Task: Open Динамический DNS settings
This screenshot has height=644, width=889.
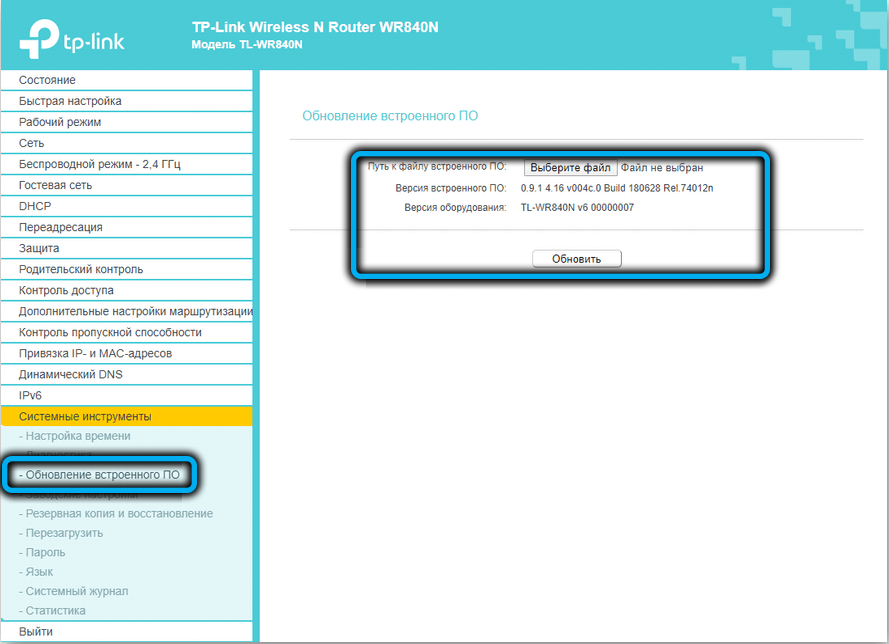Action: pyautogui.click(x=71, y=374)
